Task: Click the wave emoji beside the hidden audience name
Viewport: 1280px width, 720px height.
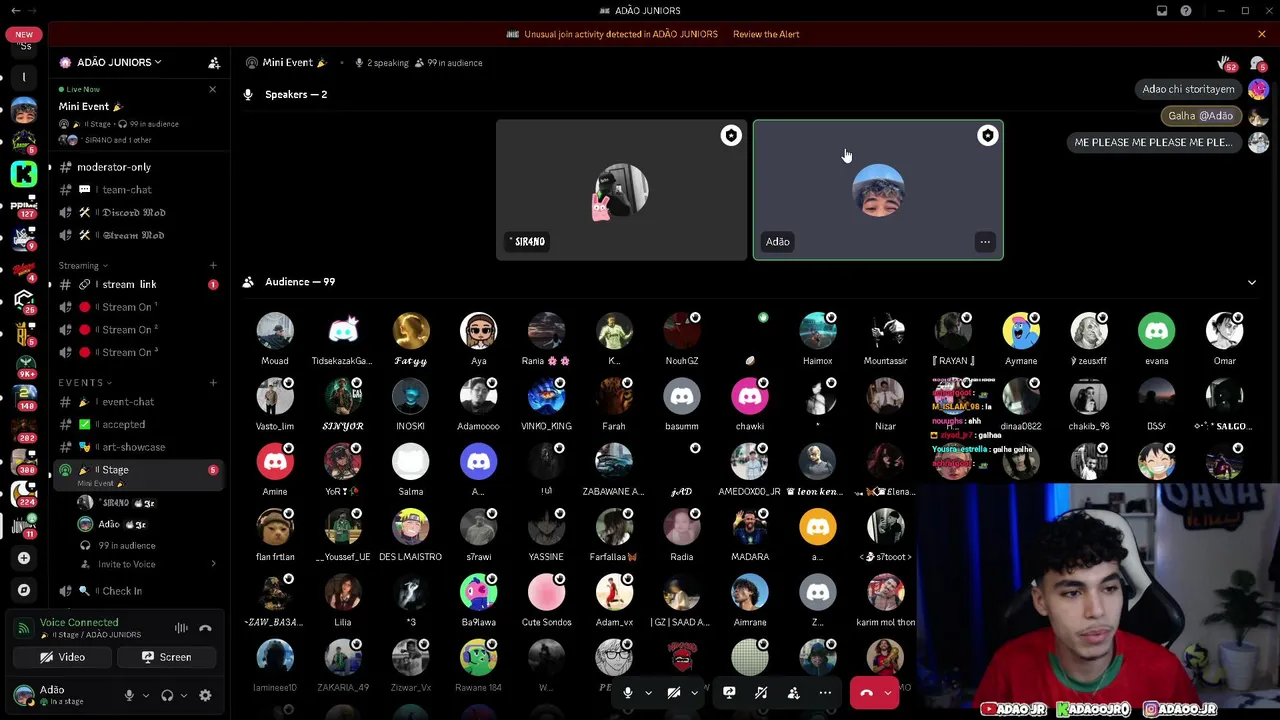Action: [750, 361]
